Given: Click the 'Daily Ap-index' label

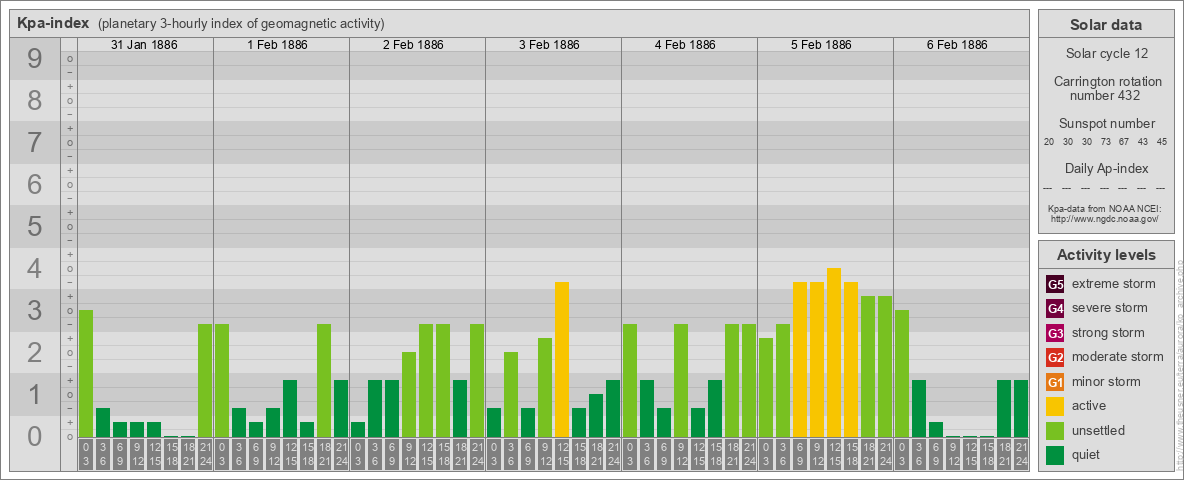Looking at the screenshot, I should pyautogui.click(x=1107, y=168).
